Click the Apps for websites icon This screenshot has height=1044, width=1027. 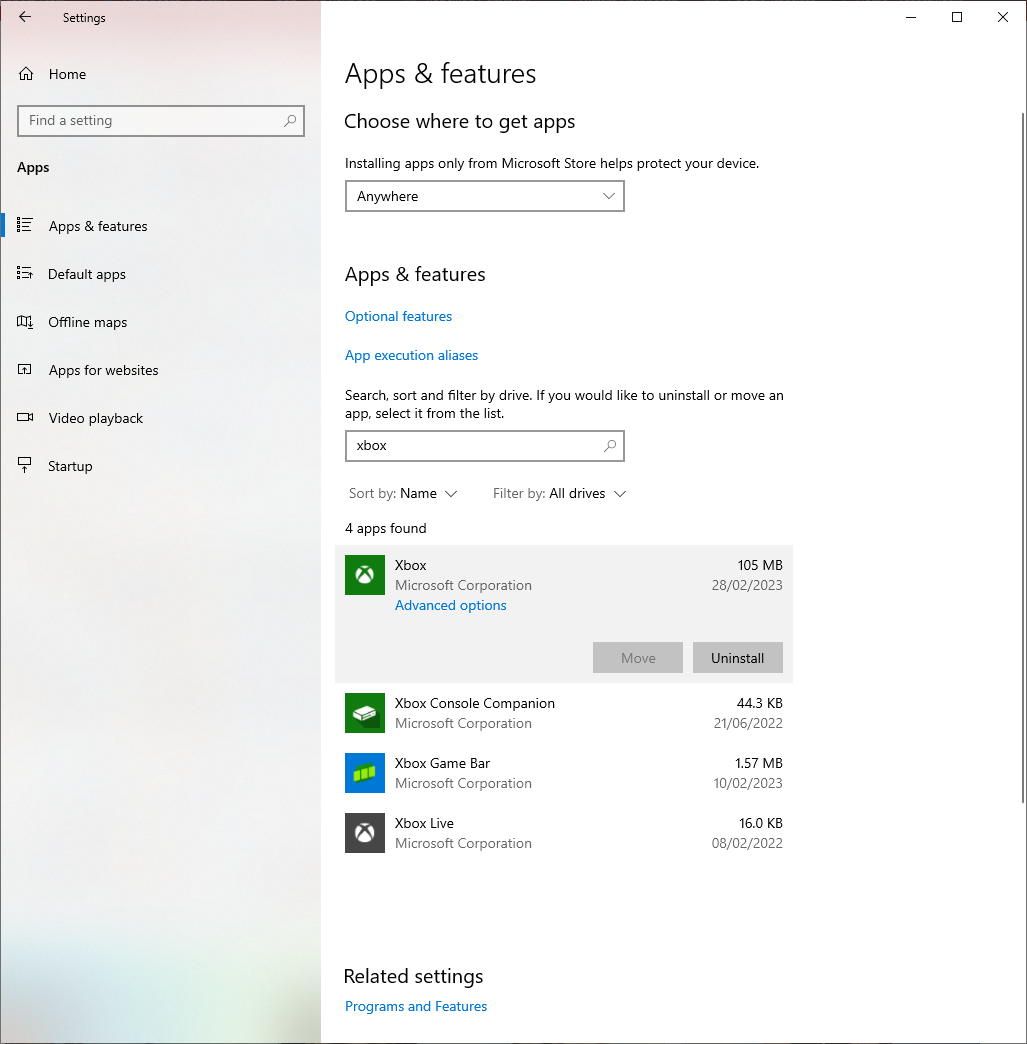(25, 369)
